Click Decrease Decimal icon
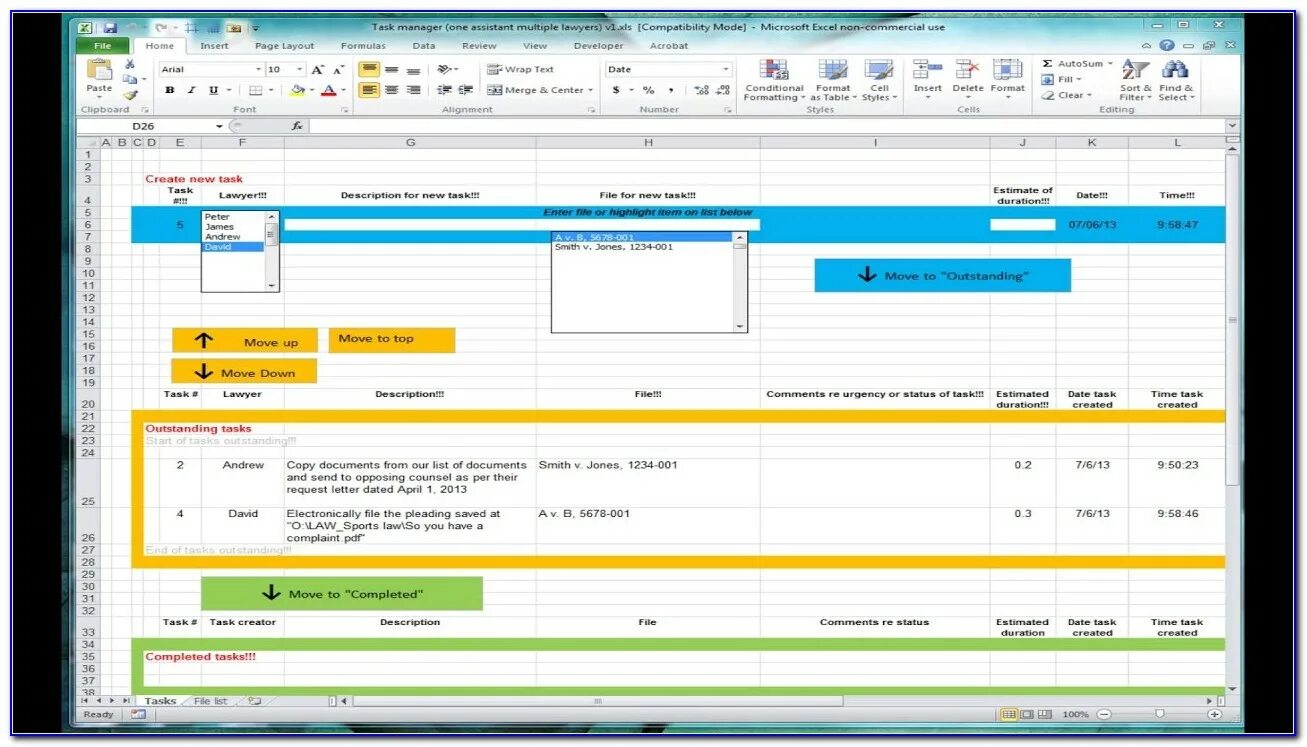Viewport: 1307px width, 747px height. (723, 90)
